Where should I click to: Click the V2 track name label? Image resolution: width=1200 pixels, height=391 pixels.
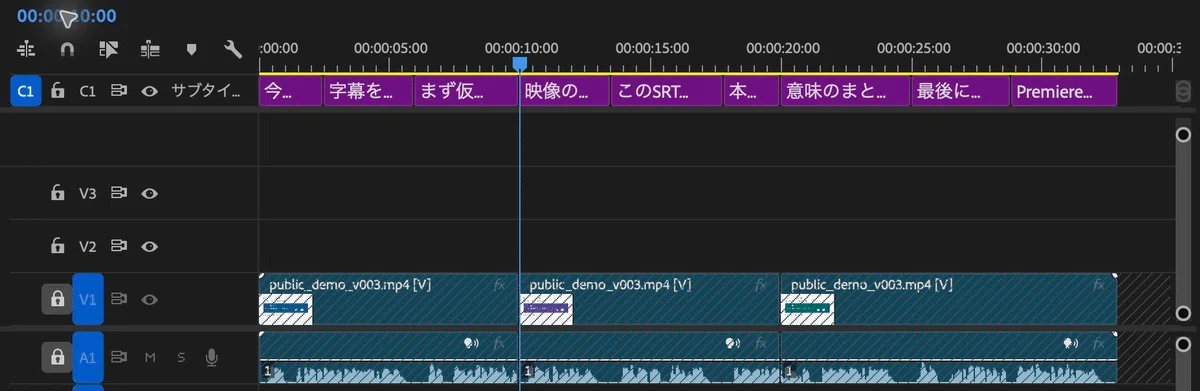88,246
